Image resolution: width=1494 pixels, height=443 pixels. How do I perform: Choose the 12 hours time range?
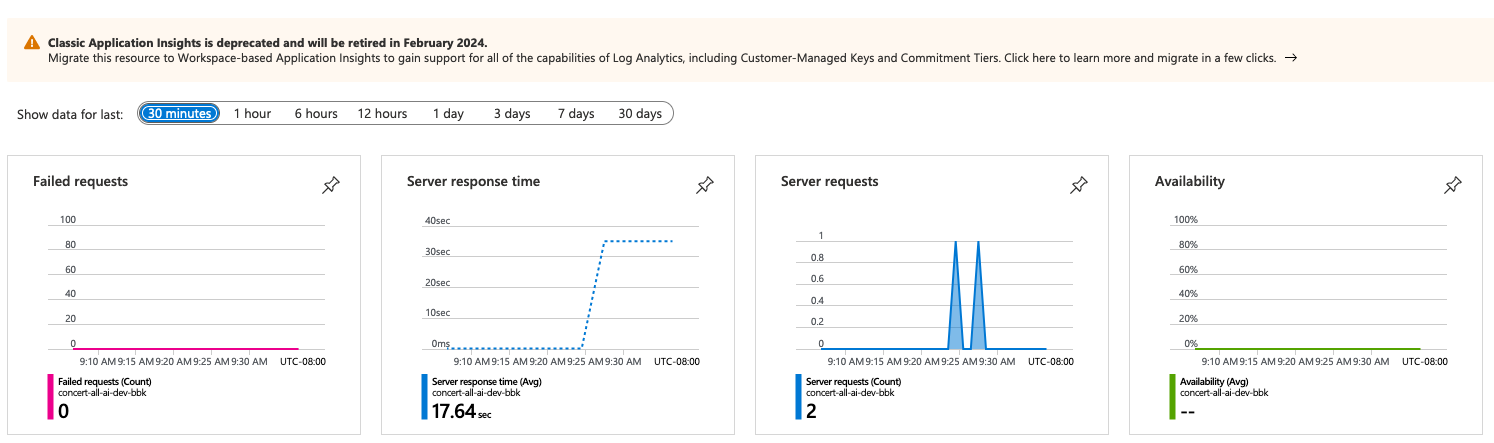coord(382,114)
